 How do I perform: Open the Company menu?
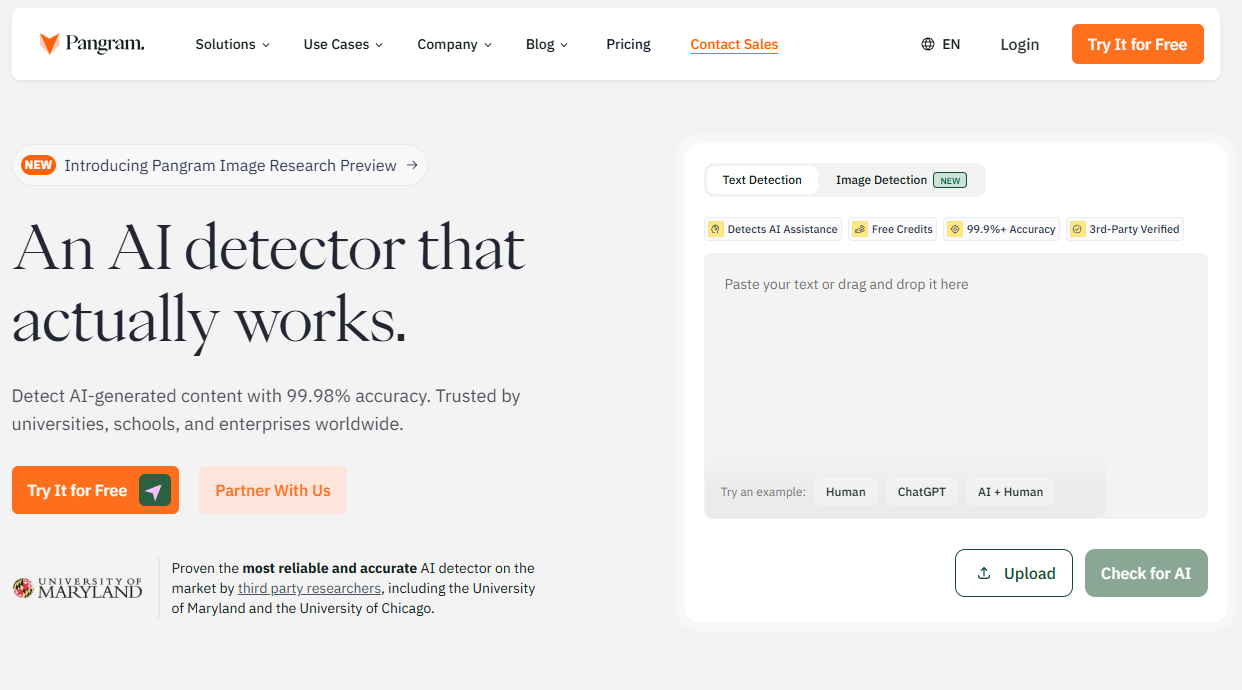[x=455, y=44]
